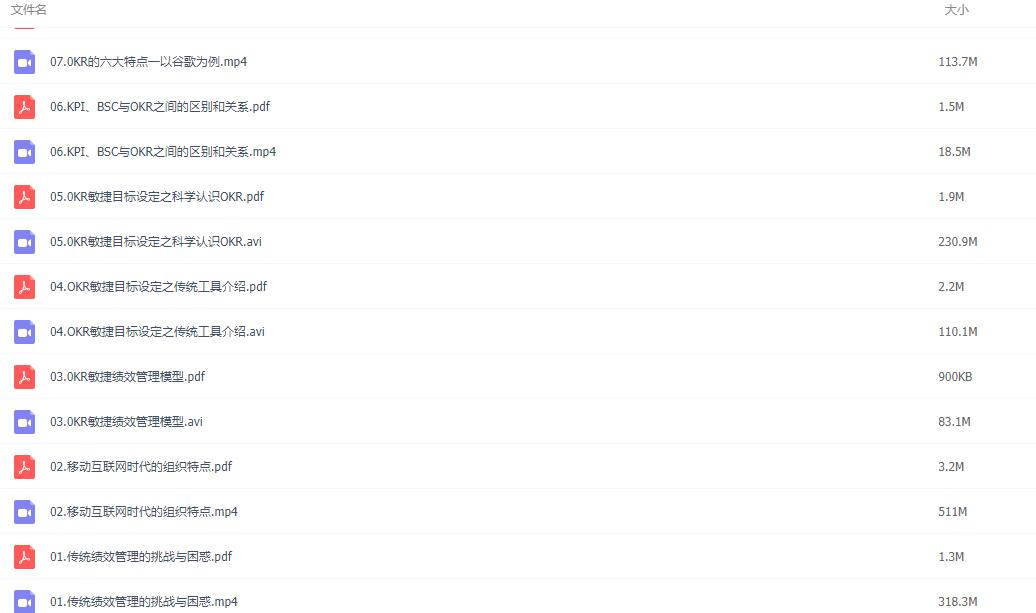Click PDF icon for 01.传统绩效管理的挑战与困惑.pdf

tap(24, 556)
